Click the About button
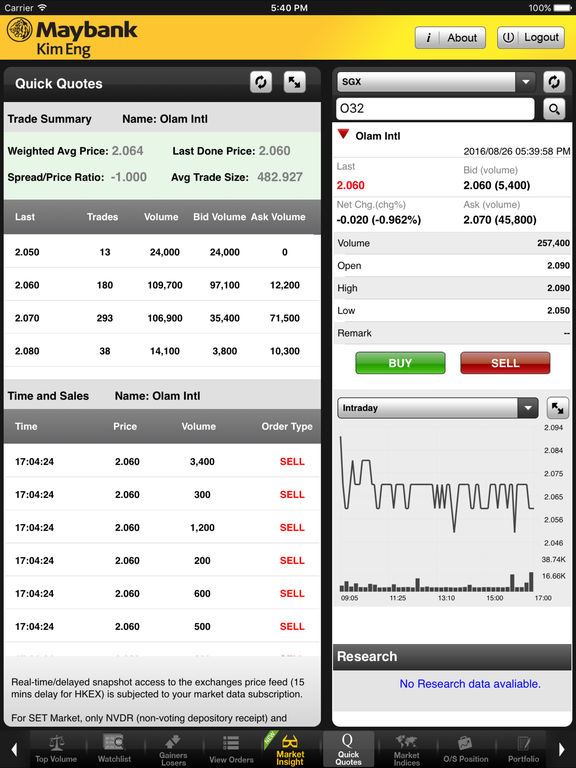The width and height of the screenshot is (576, 768). click(450, 38)
